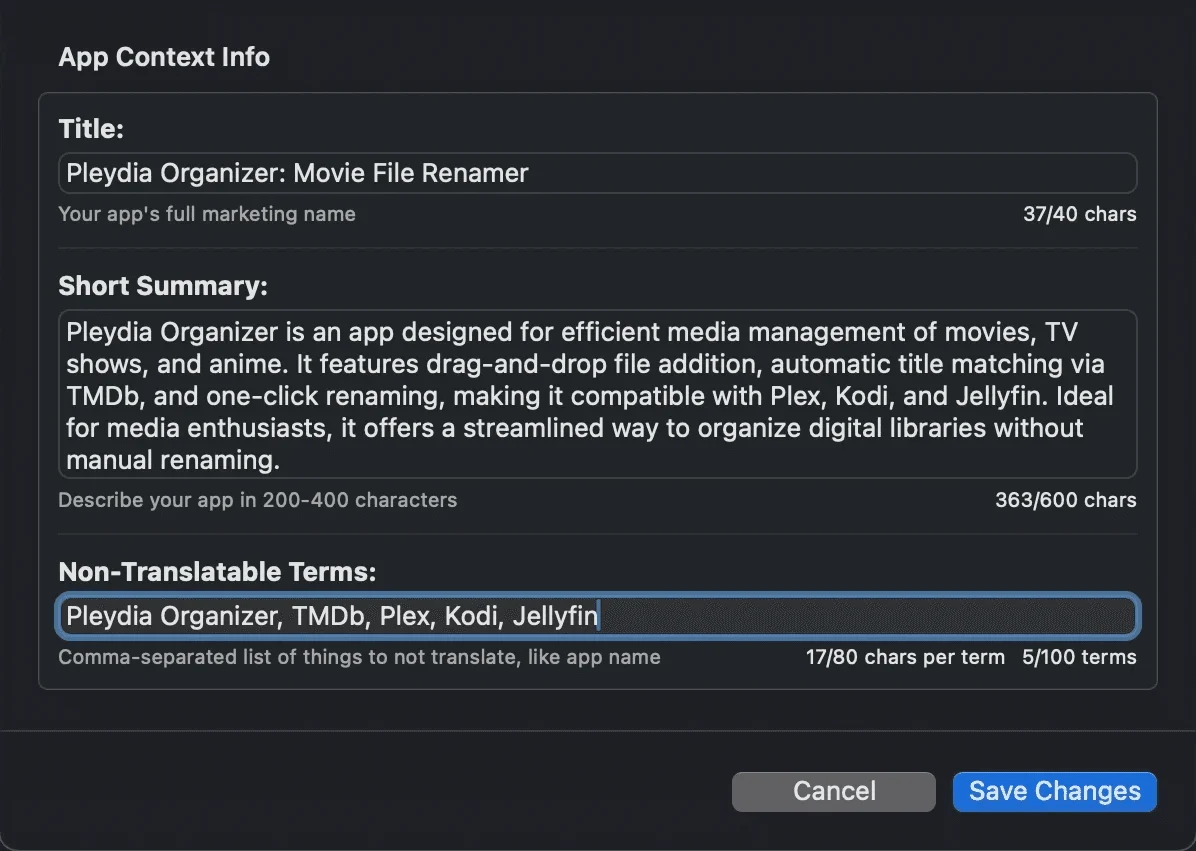Viewport: 1196px width, 851px height.
Task: Place cursor on "TMDb" in terms field
Action: 328,616
